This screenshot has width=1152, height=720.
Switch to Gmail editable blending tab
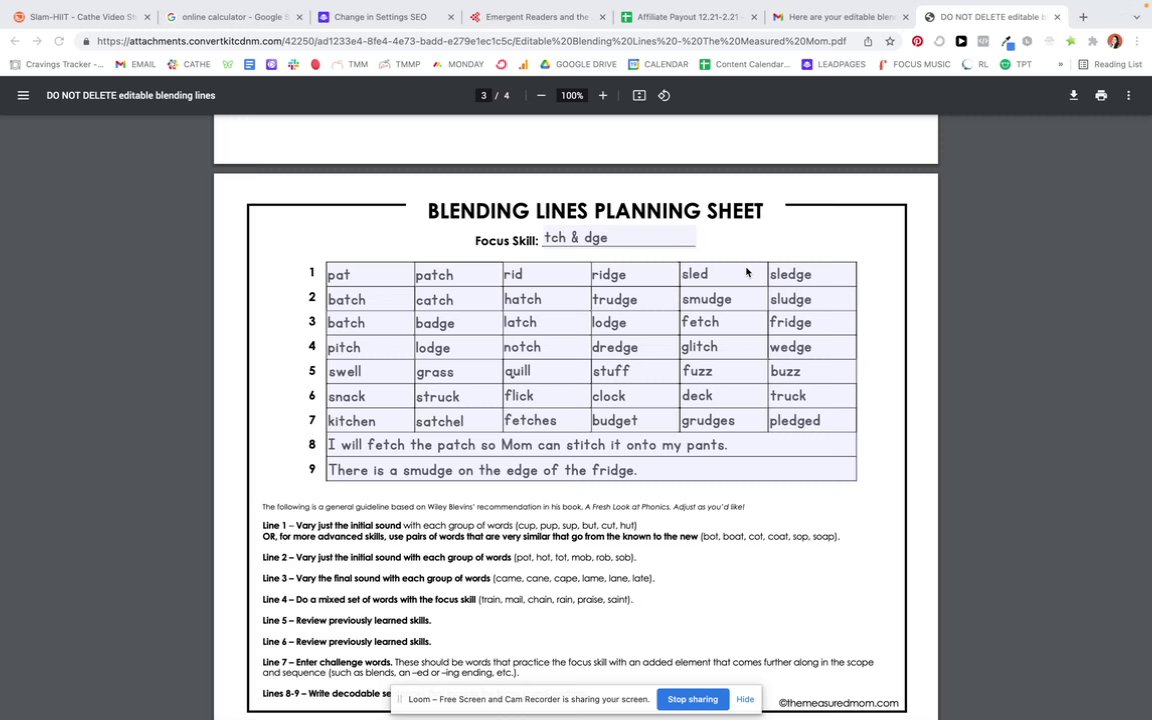click(x=840, y=17)
